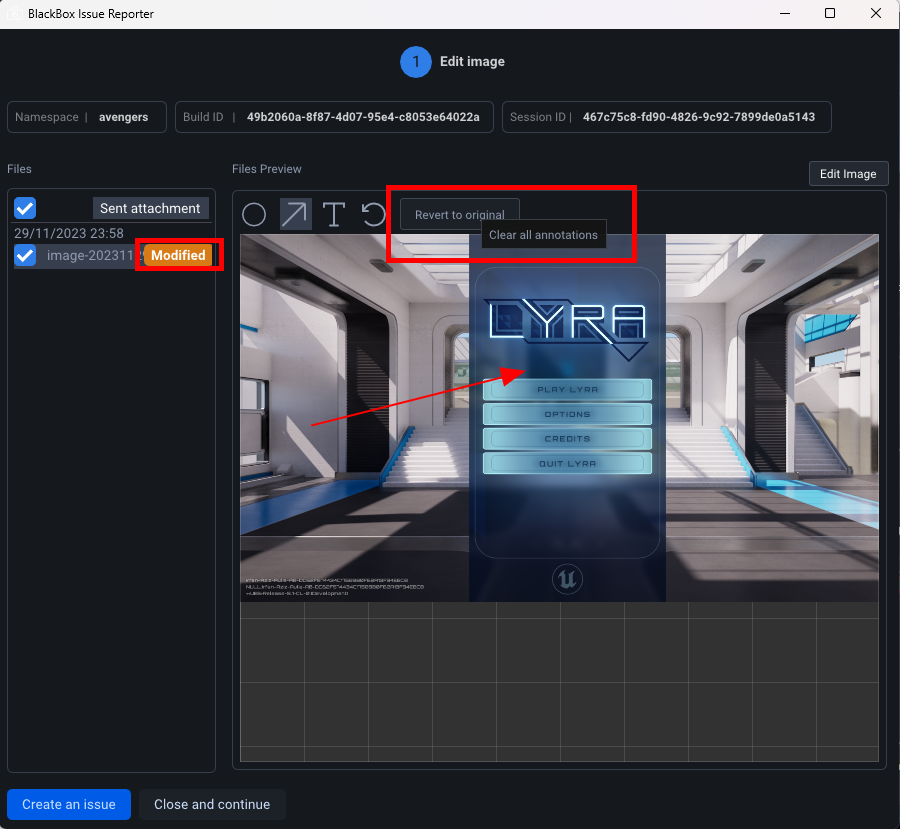This screenshot has width=900, height=829.
Task: Select the arrow annotation tool
Action: click(295, 214)
